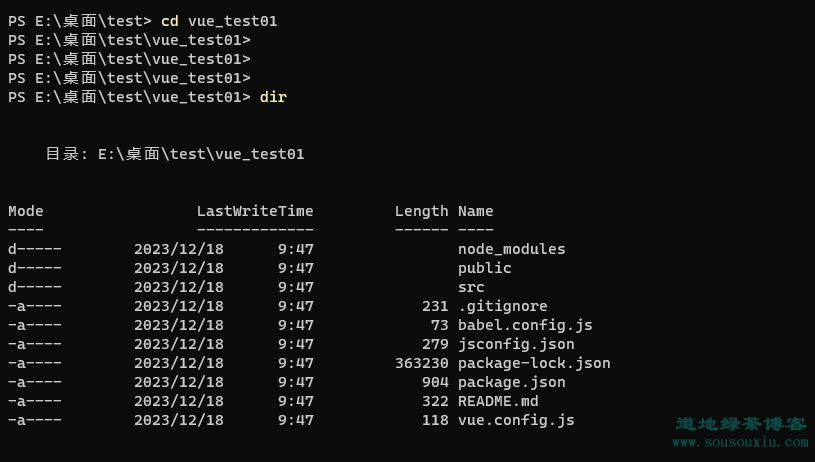Screen dimensions: 815x462
Task: Click babel.config.js in the listing
Action: (x=525, y=325)
